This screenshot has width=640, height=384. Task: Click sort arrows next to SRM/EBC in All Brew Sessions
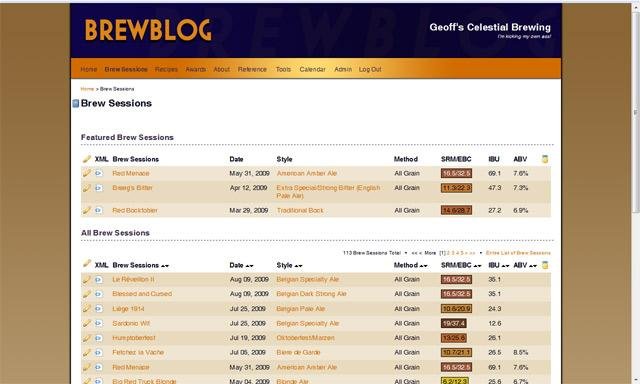tap(477, 266)
